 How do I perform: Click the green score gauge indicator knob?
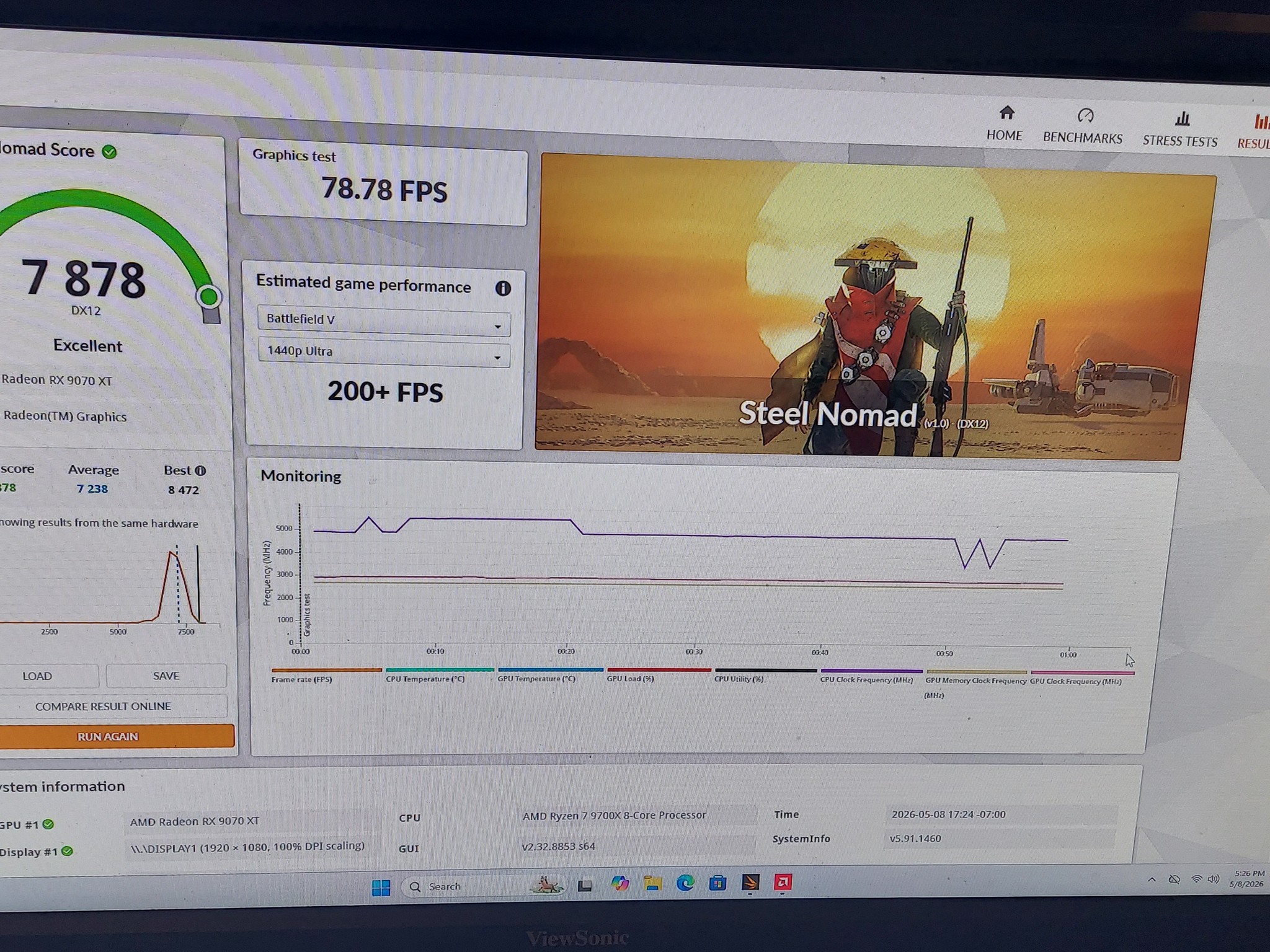coord(209,297)
